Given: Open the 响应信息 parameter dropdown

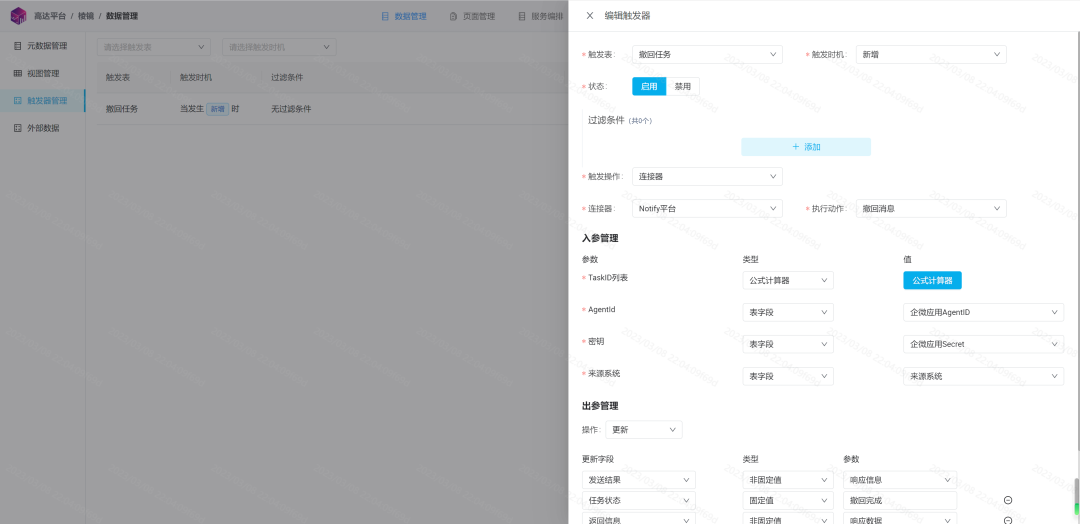Looking at the screenshot, I should (x=900, y=480).
